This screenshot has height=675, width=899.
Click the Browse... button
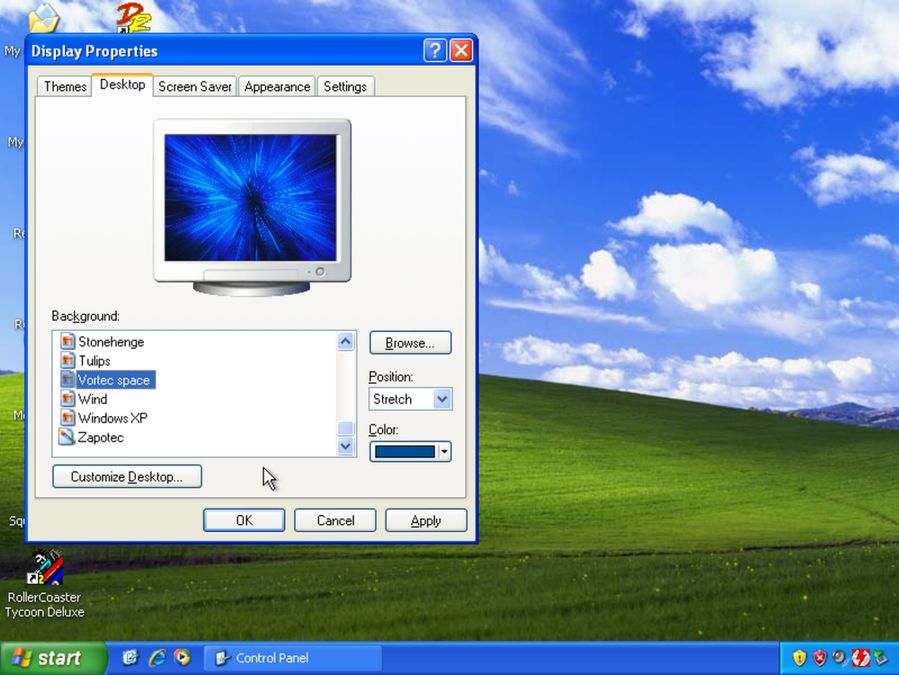click(410, 343)
